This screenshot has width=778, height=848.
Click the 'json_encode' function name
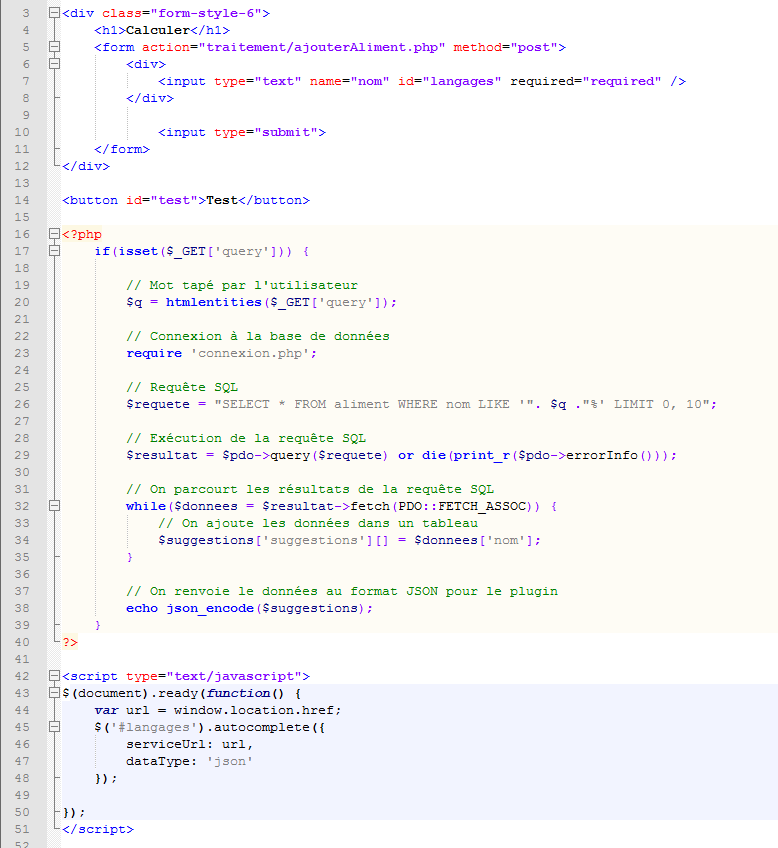click(210, 608)
